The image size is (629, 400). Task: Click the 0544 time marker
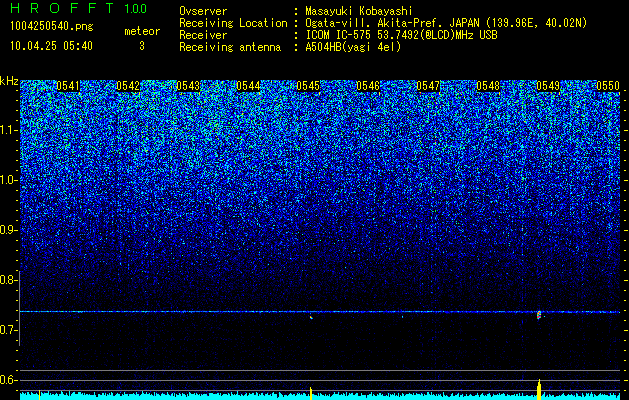[x=248, y=86]
